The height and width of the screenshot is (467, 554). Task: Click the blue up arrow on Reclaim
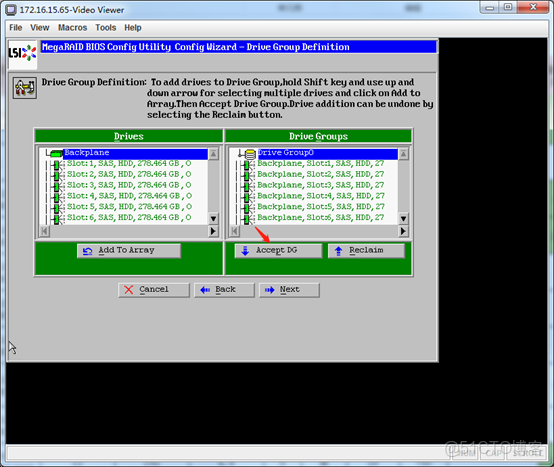(x=338, y=251)
